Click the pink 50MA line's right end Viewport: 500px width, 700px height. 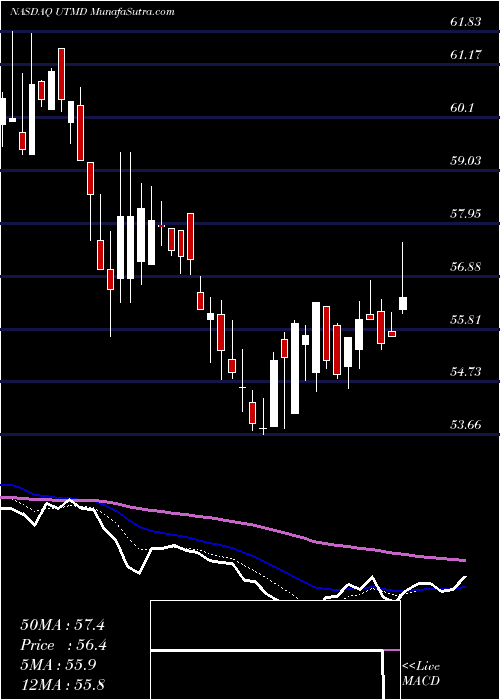[464, 560]
